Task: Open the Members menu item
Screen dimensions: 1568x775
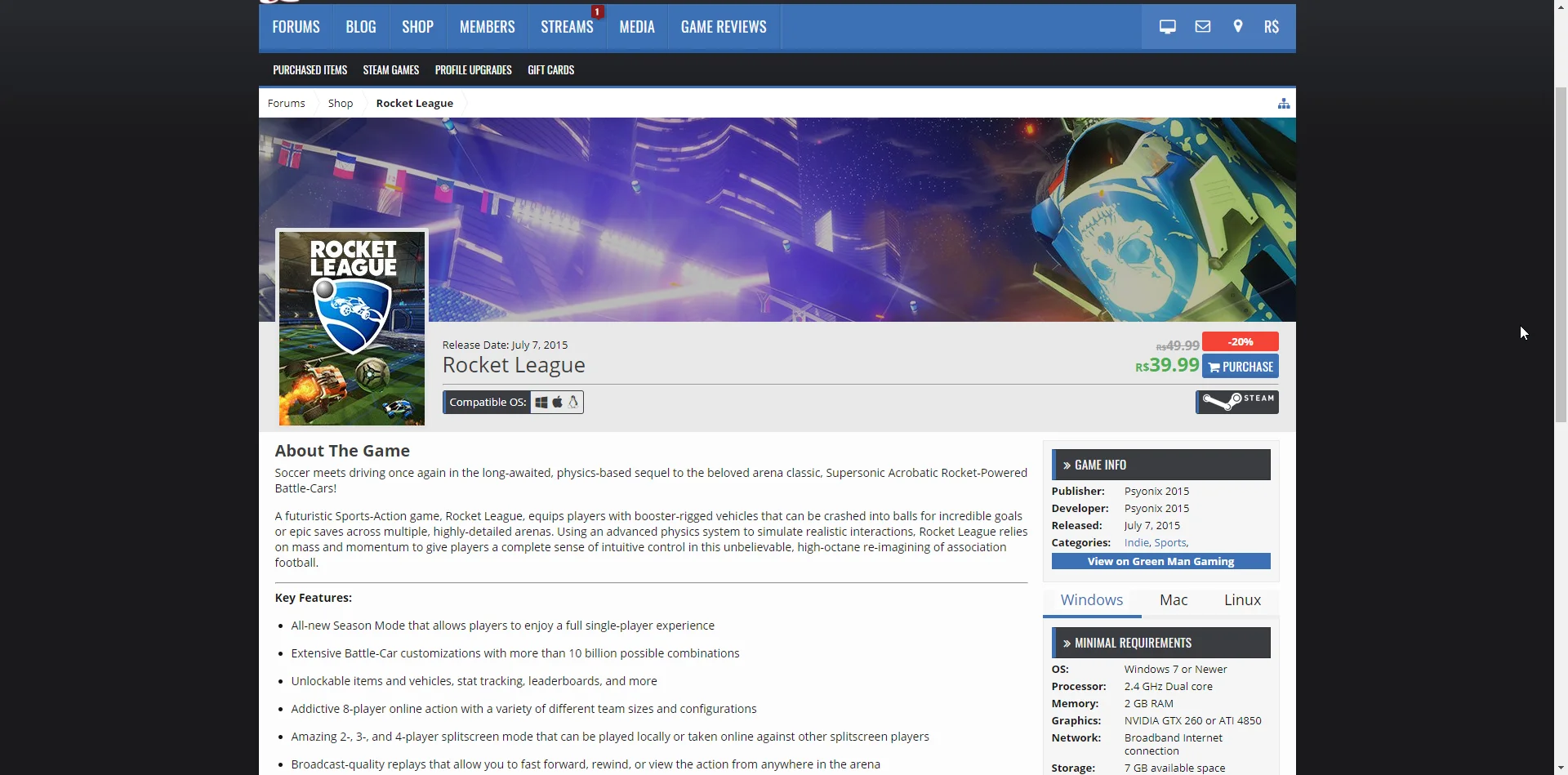Action: click(x=487, y=27)
